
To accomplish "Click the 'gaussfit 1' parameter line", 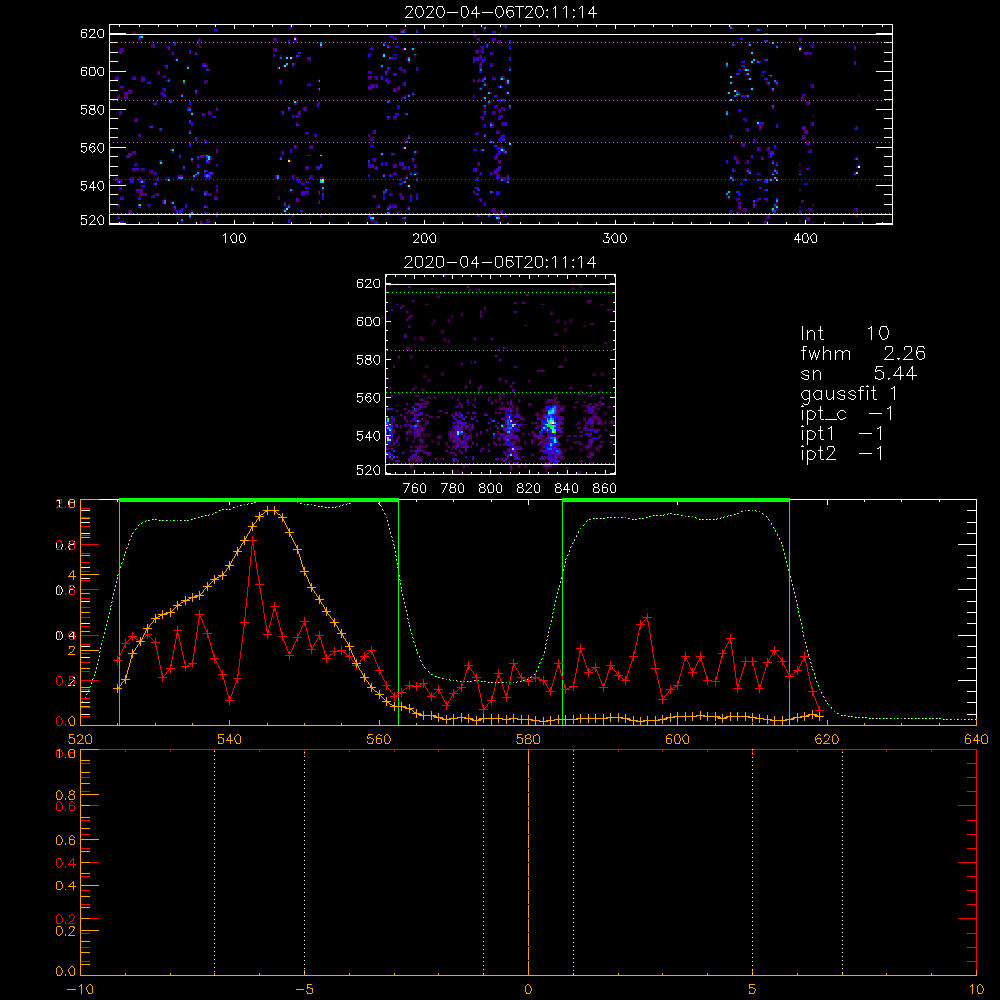I will [849, 393].
